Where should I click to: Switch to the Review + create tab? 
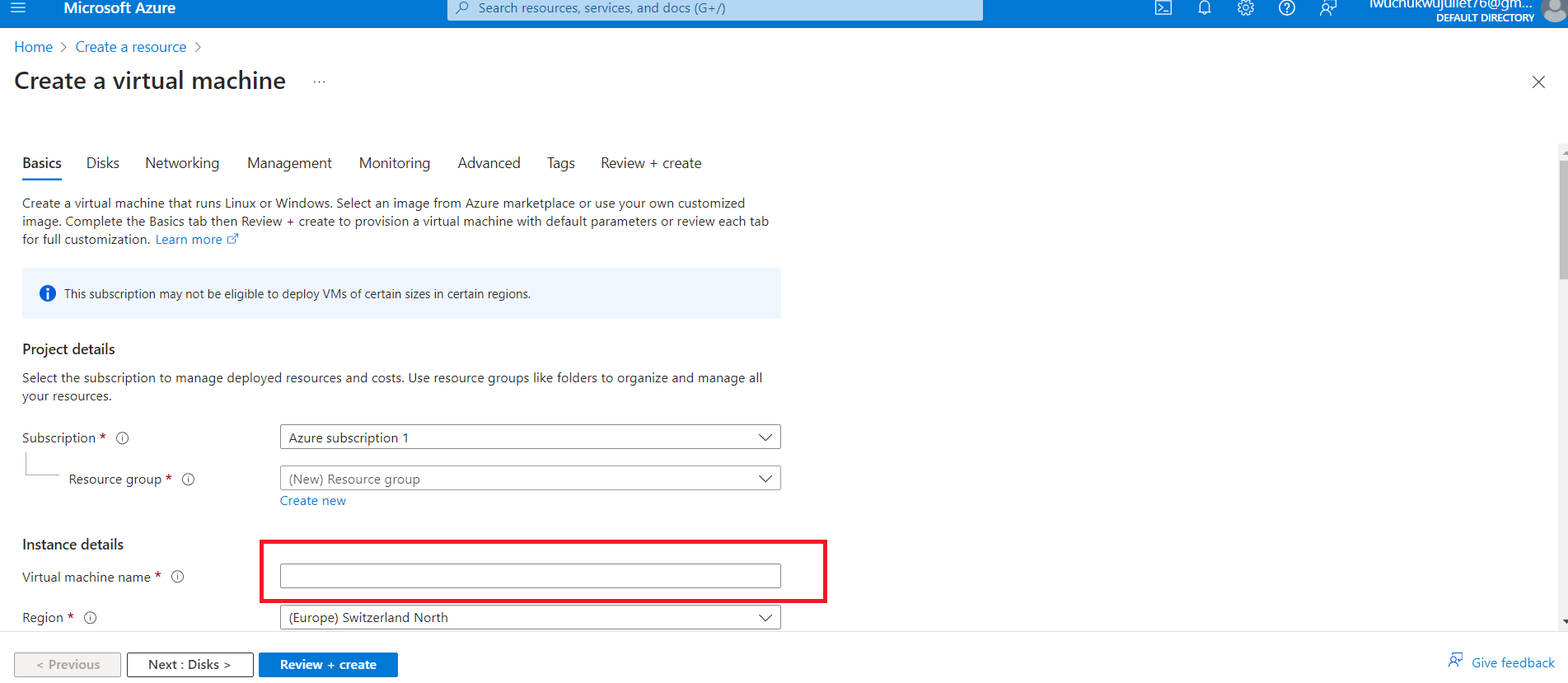coord(651,163)
